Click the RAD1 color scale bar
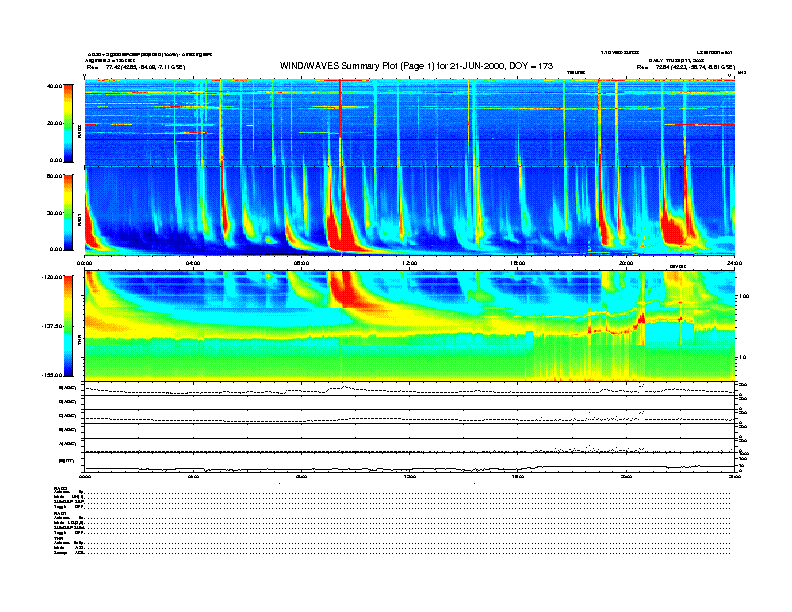 coord(69,211)
